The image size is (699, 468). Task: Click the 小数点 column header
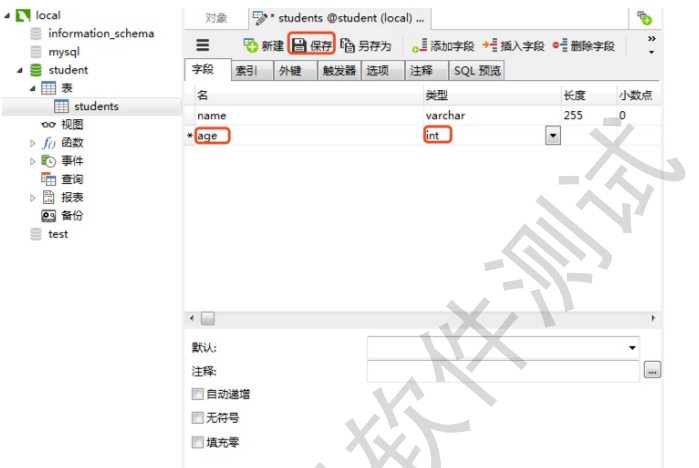pyautogui.click(x=639, y=95)
